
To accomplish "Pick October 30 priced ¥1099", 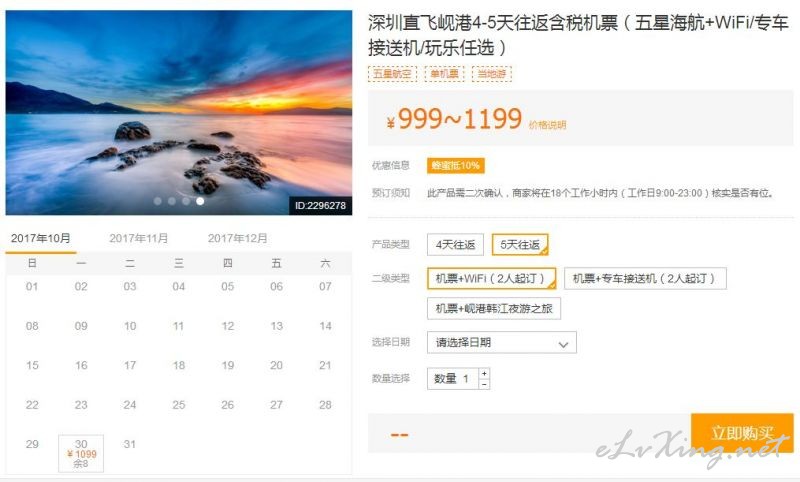I will [x=81, y=453].
